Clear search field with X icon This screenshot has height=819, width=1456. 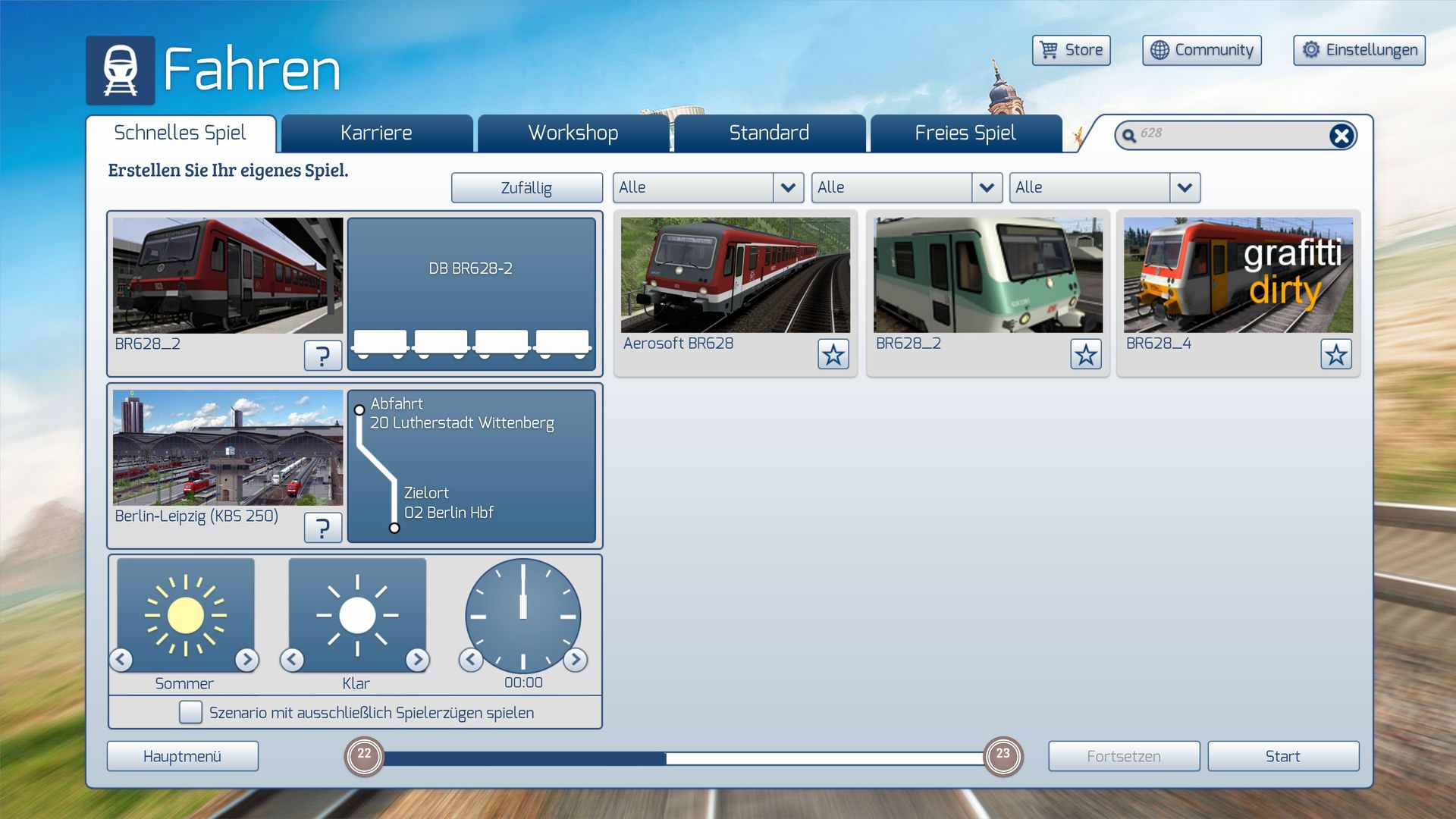[1341, 136]
